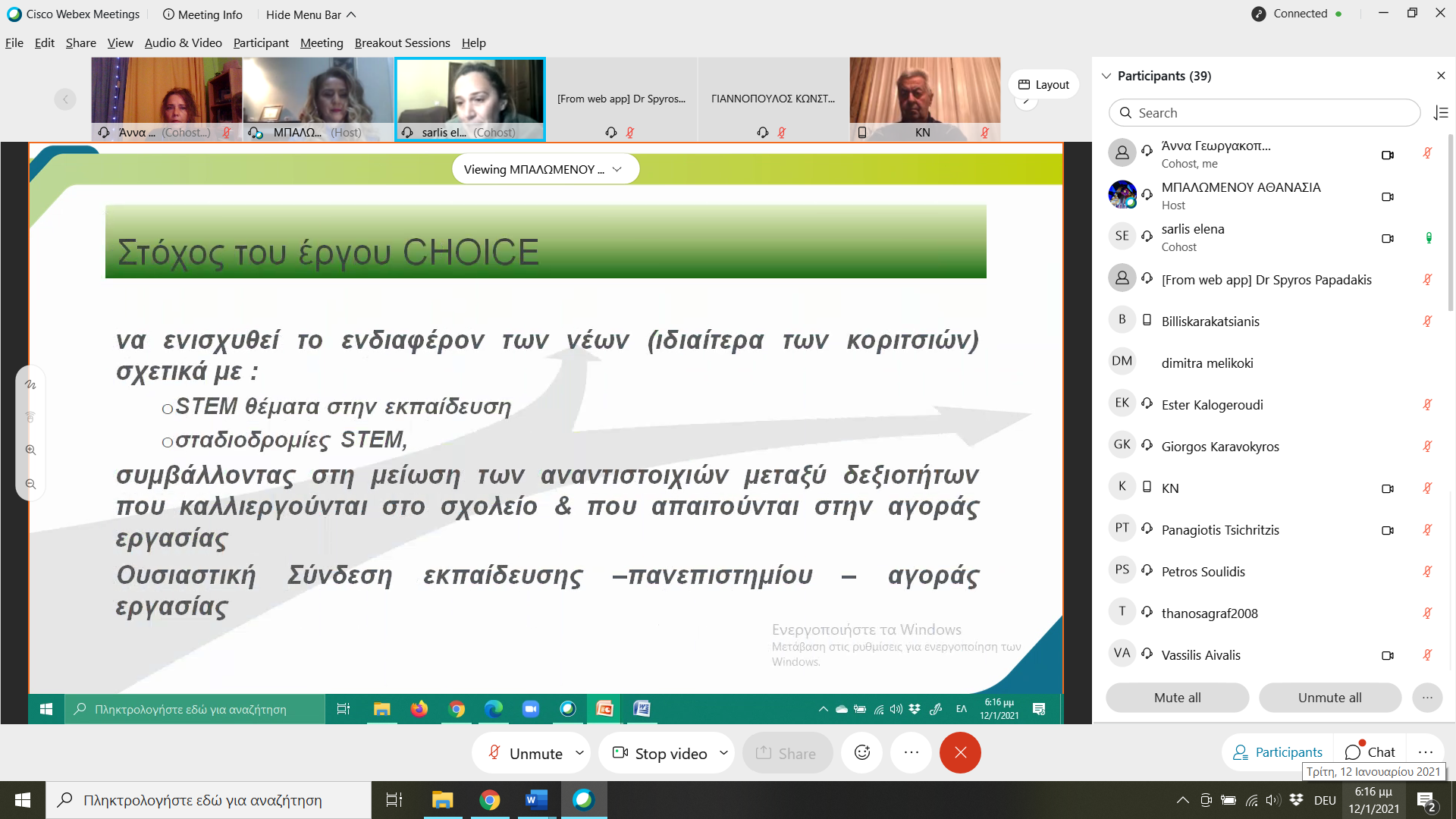Click video camera icon next to Panagiotis Tsichritzis

coord(1387,530)
